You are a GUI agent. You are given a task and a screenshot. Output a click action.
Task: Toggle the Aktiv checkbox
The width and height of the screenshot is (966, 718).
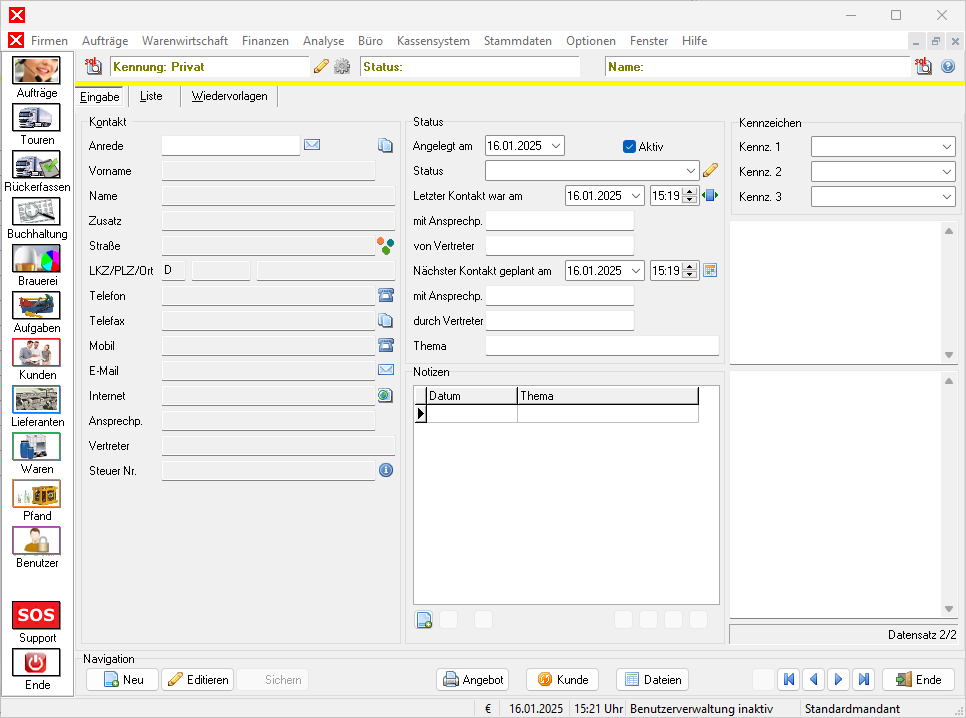[629, 146]
